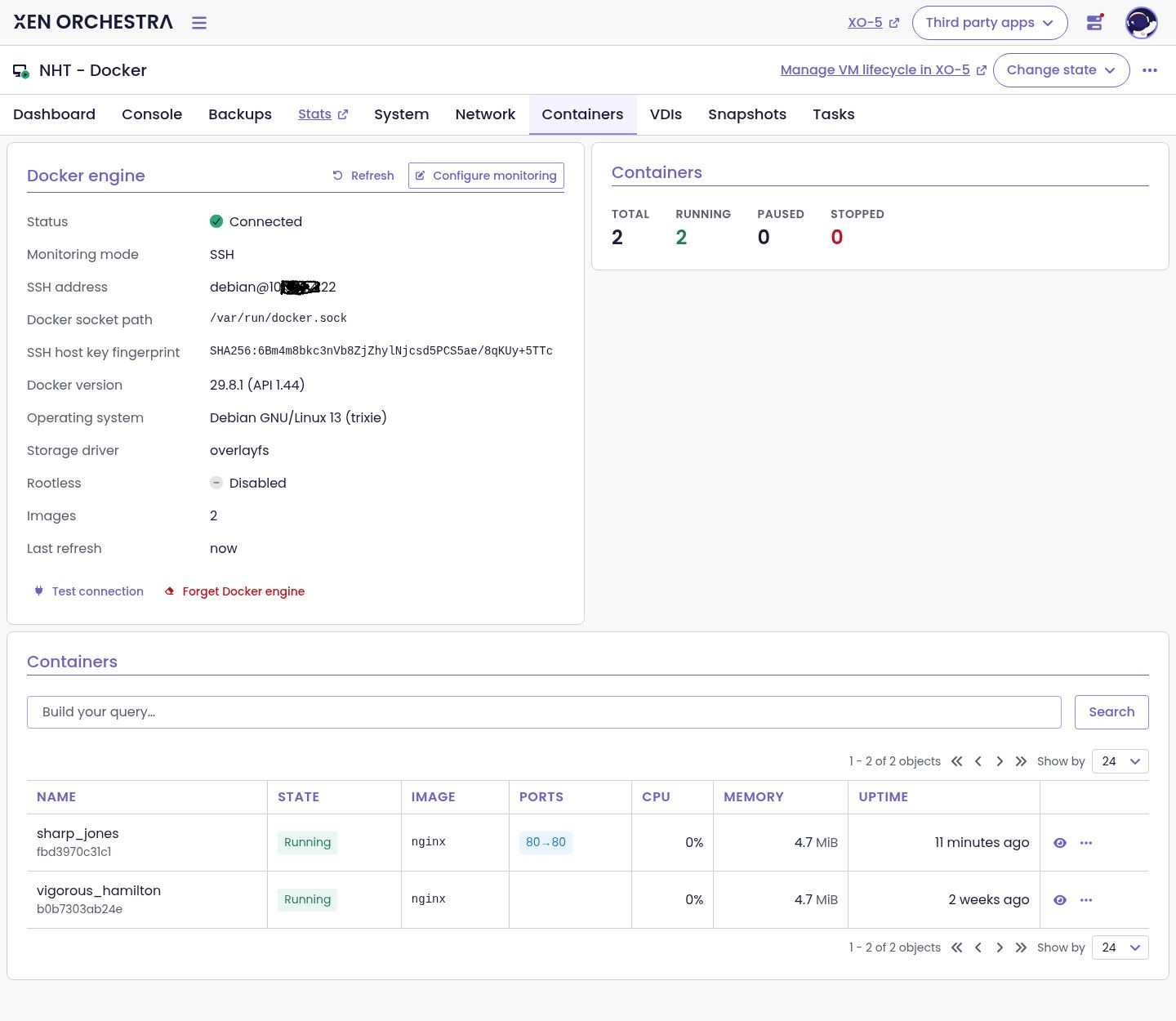Open the Network tab

pyautogui.click(x=485, y=114)
